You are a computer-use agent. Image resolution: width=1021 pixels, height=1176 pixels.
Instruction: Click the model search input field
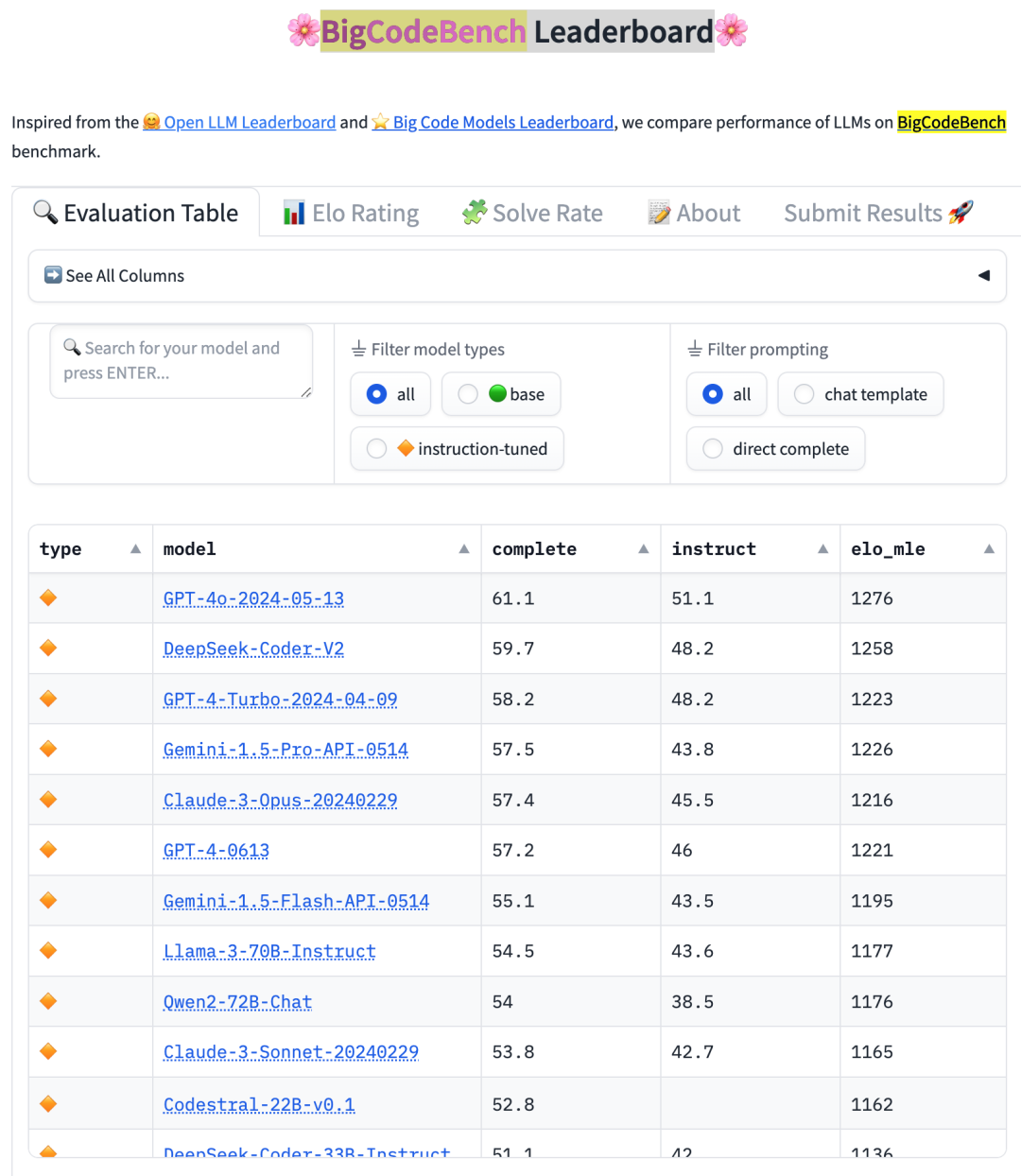tap(182, 362)
